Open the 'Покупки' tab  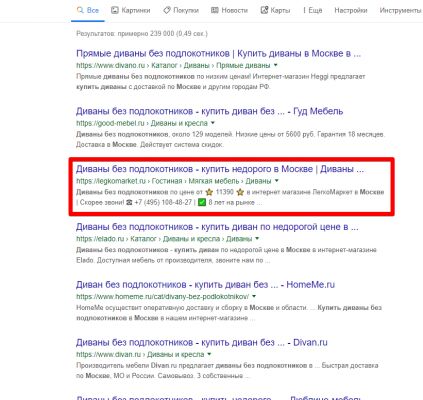pos(181,10)
